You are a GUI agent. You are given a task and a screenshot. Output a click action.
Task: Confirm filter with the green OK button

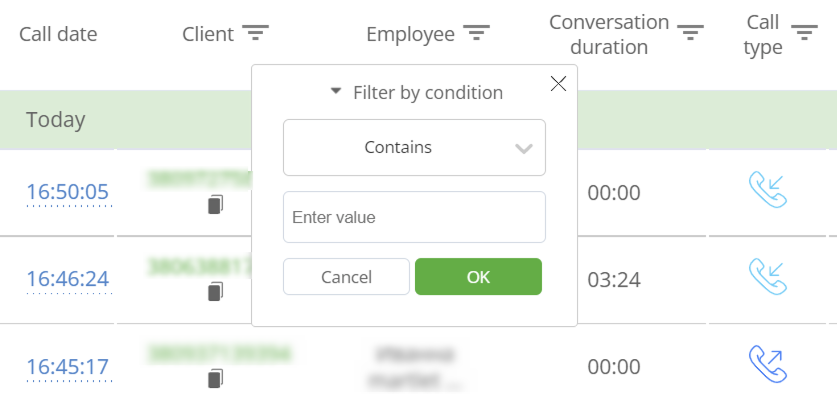tap(478, 276)
